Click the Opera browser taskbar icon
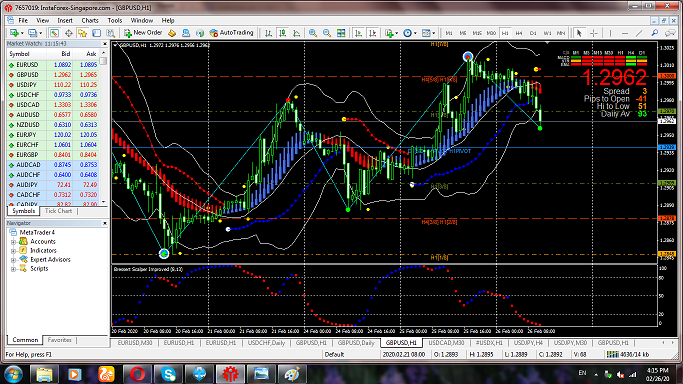The width and height of the screenshot is (683, 384). pos(137,374)
